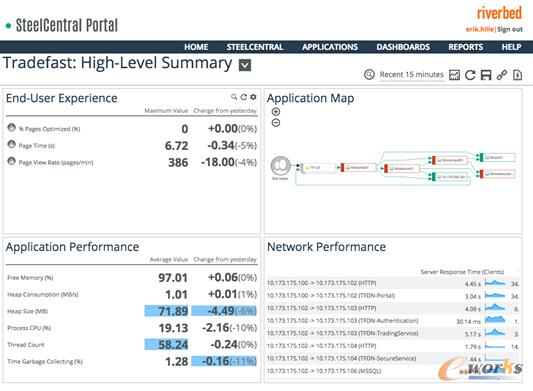Click the sparkline chart for 4.45 s row
The image size is (533, 391).
(495, 283)
